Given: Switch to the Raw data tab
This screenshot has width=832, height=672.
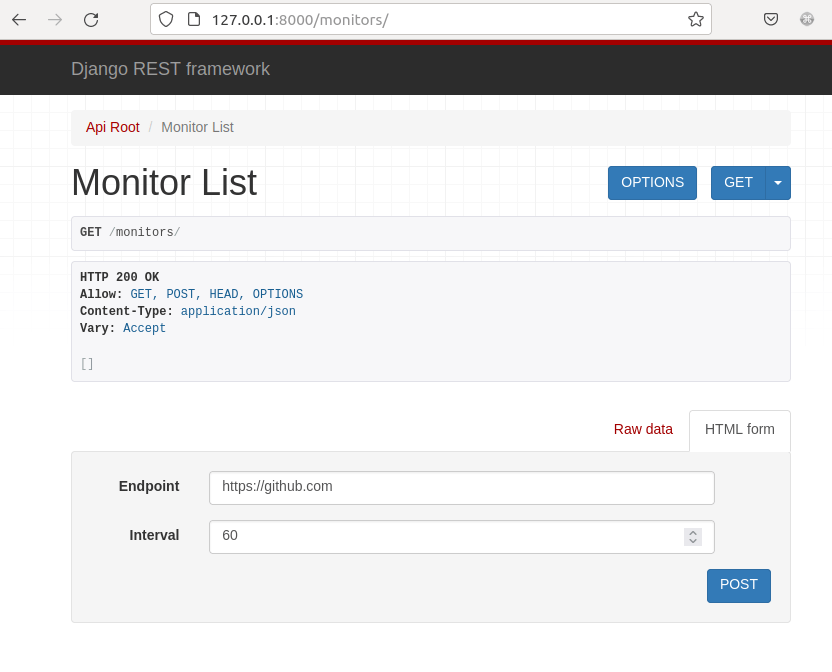Looking at the screenshot, I should (x=643, y=429).
